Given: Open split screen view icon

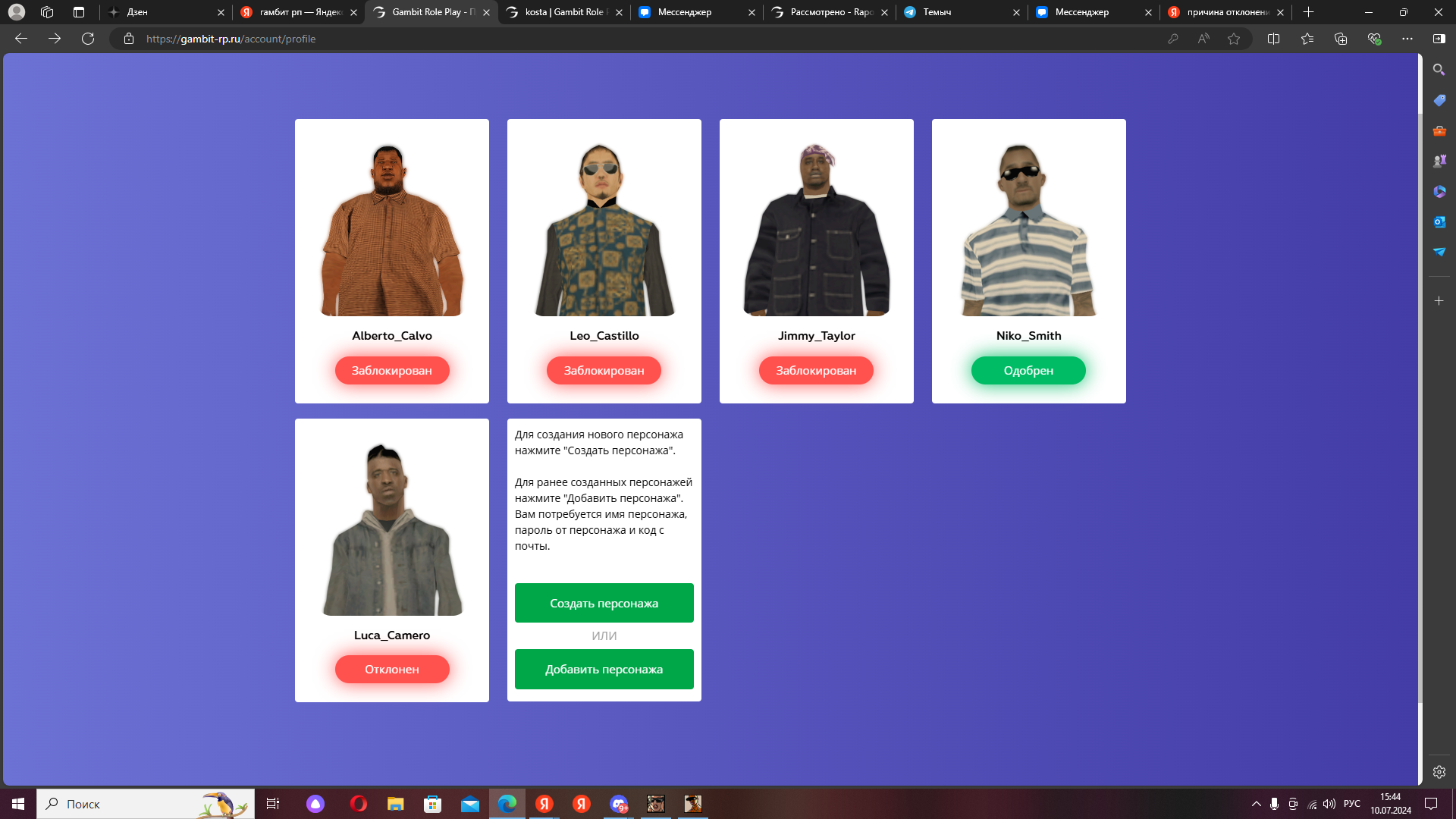Looking at the screenshot, I should [1273, 39].
